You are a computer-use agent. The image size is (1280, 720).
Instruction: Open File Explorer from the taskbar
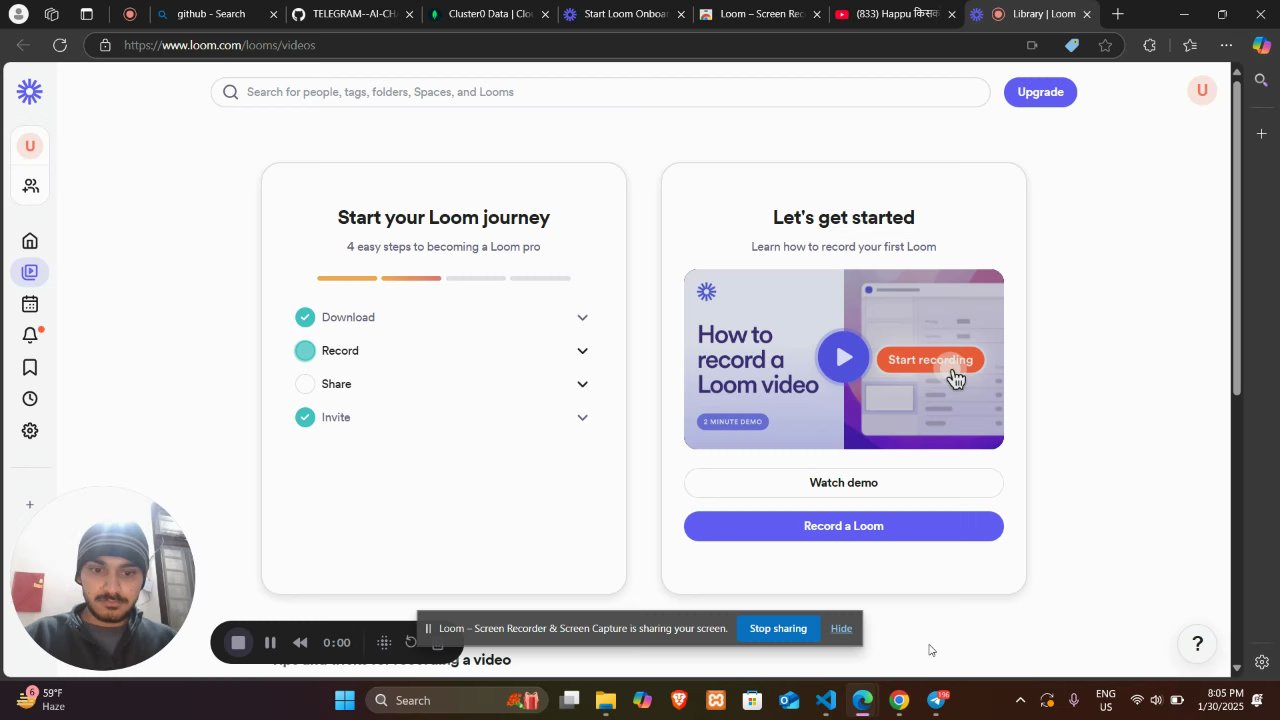pos(606,700)
